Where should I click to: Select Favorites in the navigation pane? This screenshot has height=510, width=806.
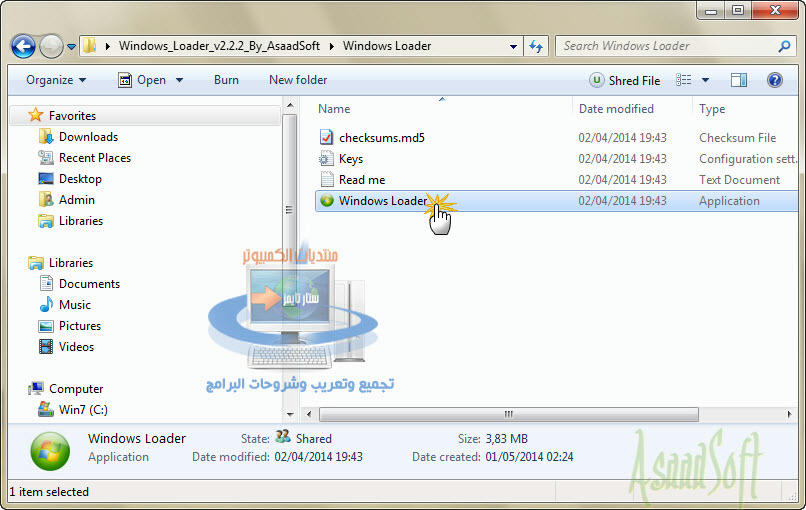point(72,116)
